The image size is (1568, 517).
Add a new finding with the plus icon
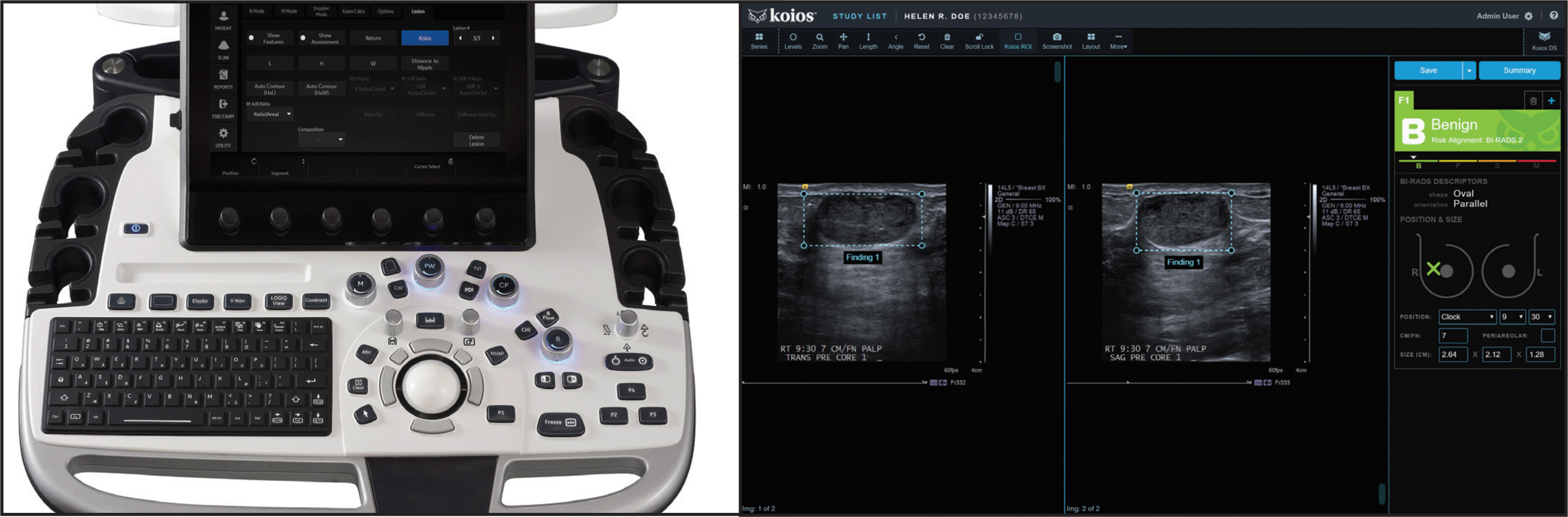coord(1551,101)
